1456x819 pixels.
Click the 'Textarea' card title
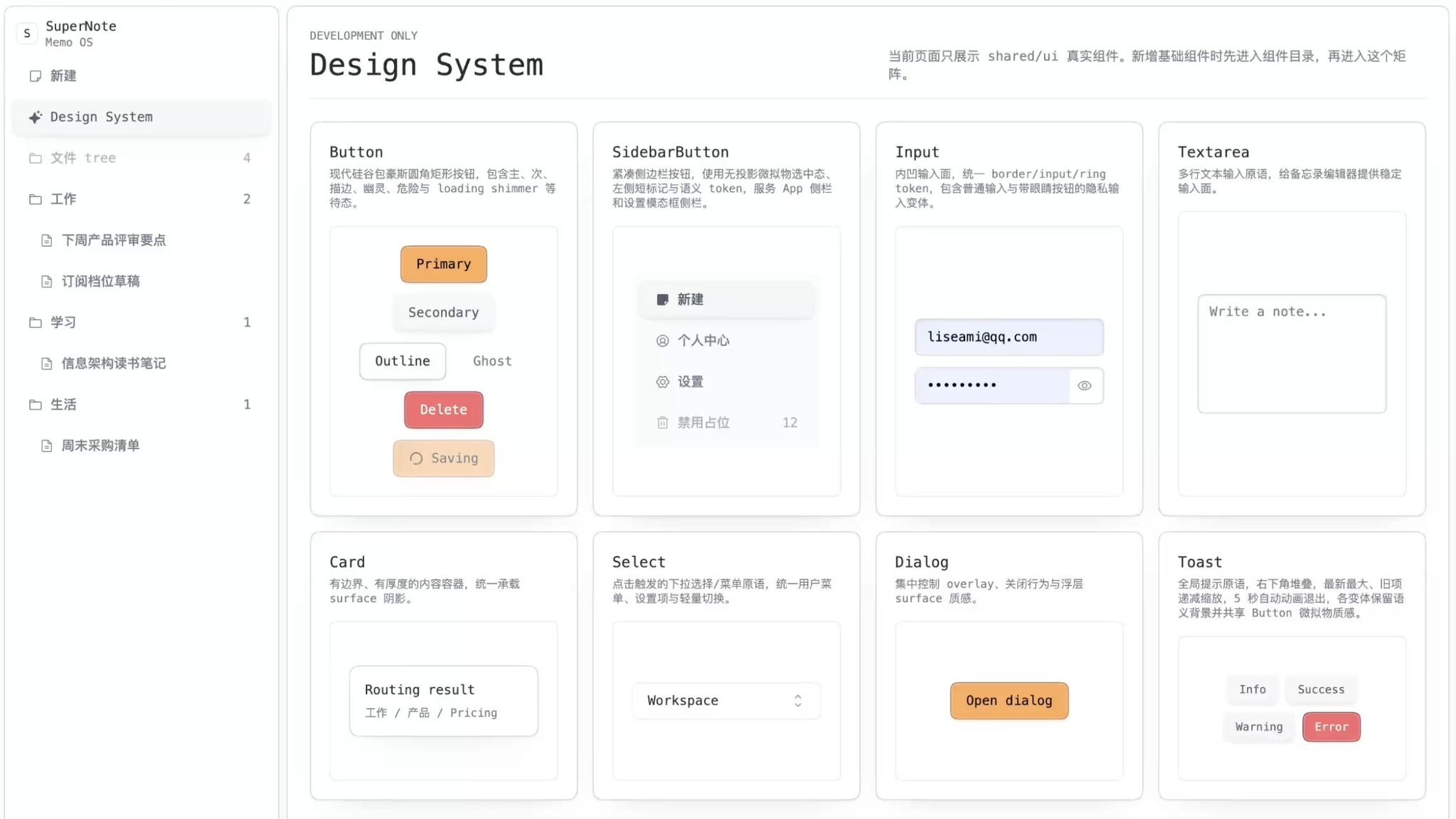[1213, 152]
